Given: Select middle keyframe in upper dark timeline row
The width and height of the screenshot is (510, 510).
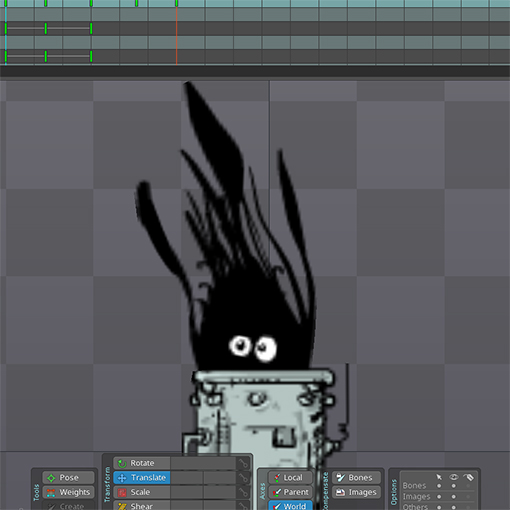Looking at the screenshot, I should click(x=46, y=28).
